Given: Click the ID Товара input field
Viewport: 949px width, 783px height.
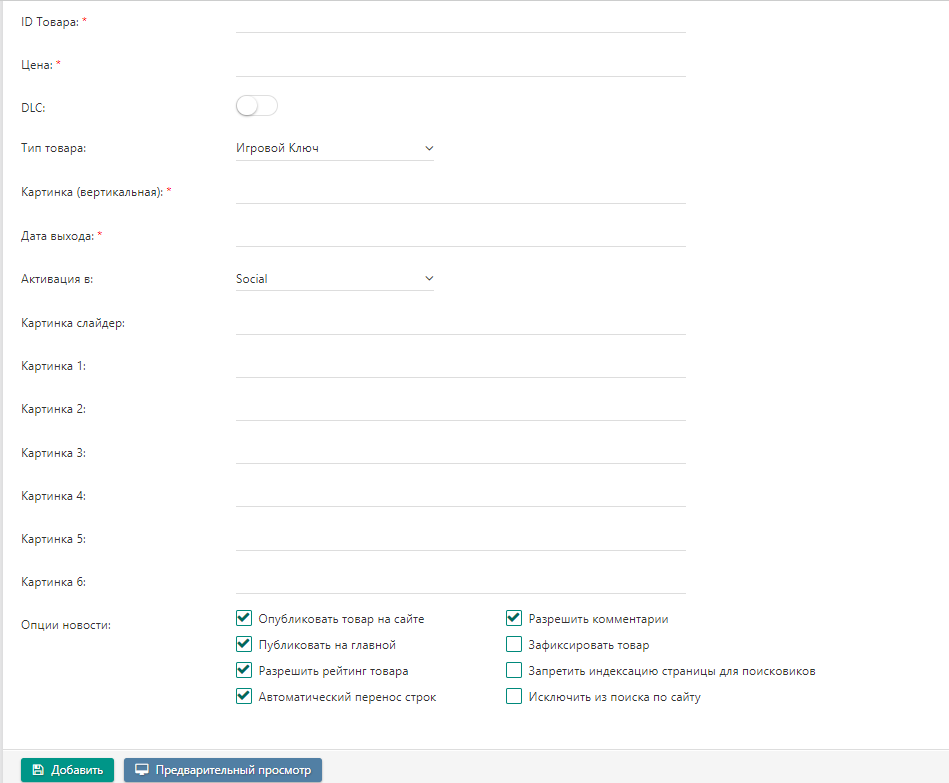Looking at the screenshot, I should [x=460, y=21].
